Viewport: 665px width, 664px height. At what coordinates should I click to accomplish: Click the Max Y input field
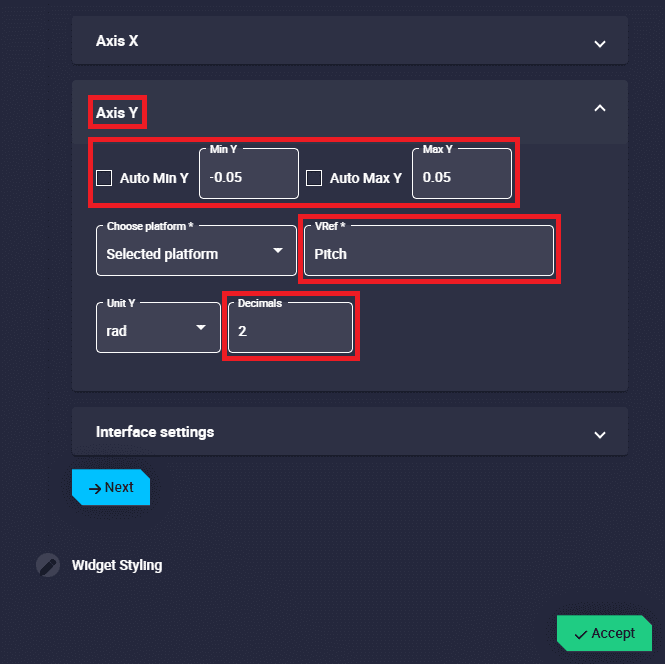click(461, 177)
